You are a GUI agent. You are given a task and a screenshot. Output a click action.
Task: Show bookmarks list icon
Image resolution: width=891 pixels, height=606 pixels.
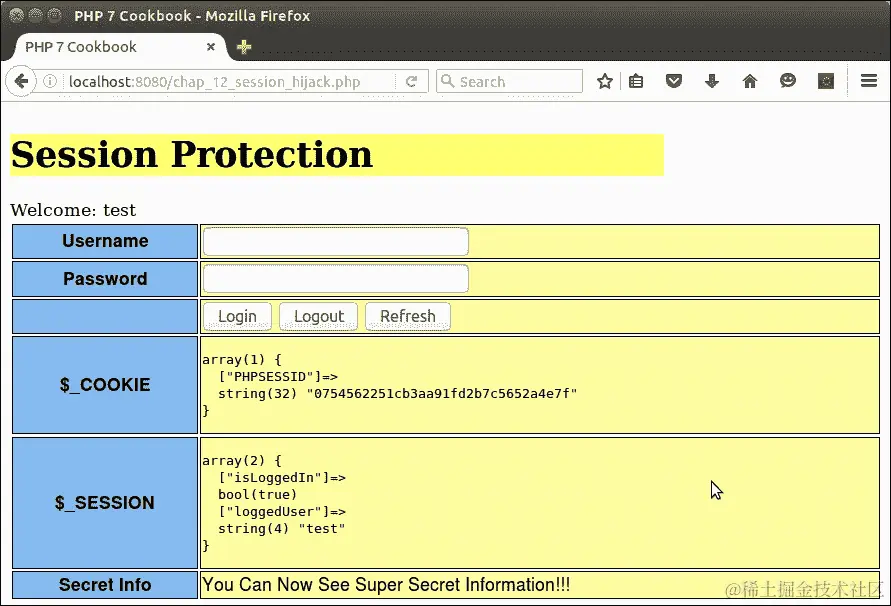pos(636,81)
